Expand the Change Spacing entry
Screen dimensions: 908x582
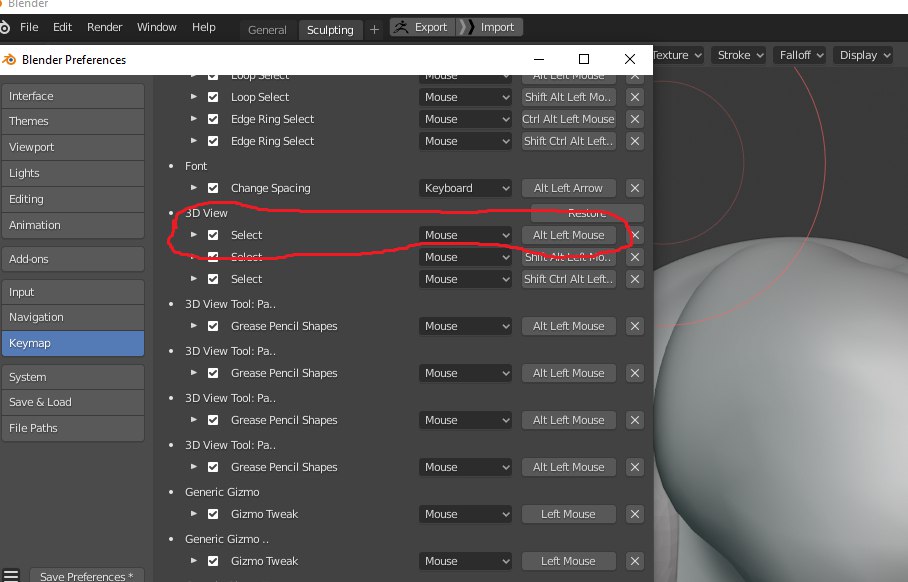[x=194, y=188]
